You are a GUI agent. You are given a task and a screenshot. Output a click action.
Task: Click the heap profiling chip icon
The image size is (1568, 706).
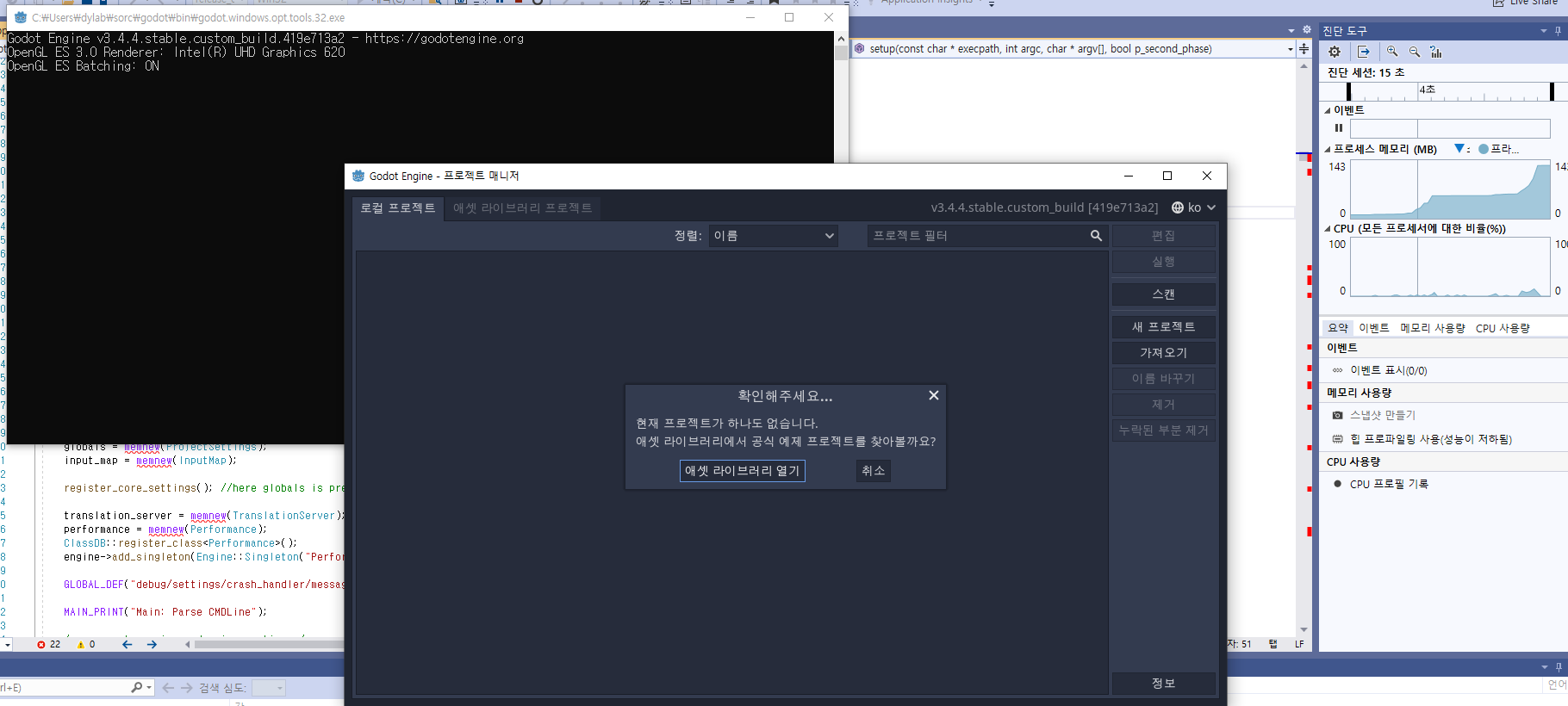tap(1337, 439)
